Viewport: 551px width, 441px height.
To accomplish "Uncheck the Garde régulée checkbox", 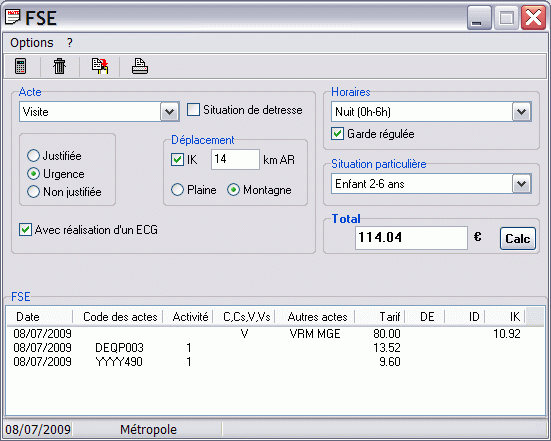I will 337,134.
